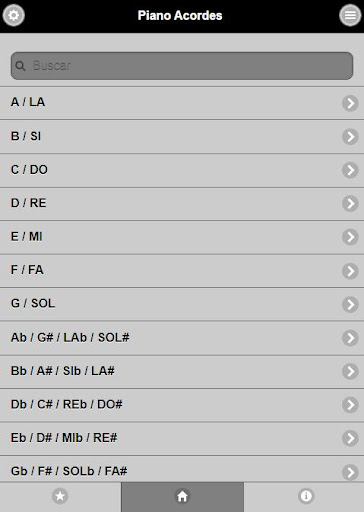Click into the Buscar search field
The height and width of the screenshot is (512, 364).
pos(182,66)
